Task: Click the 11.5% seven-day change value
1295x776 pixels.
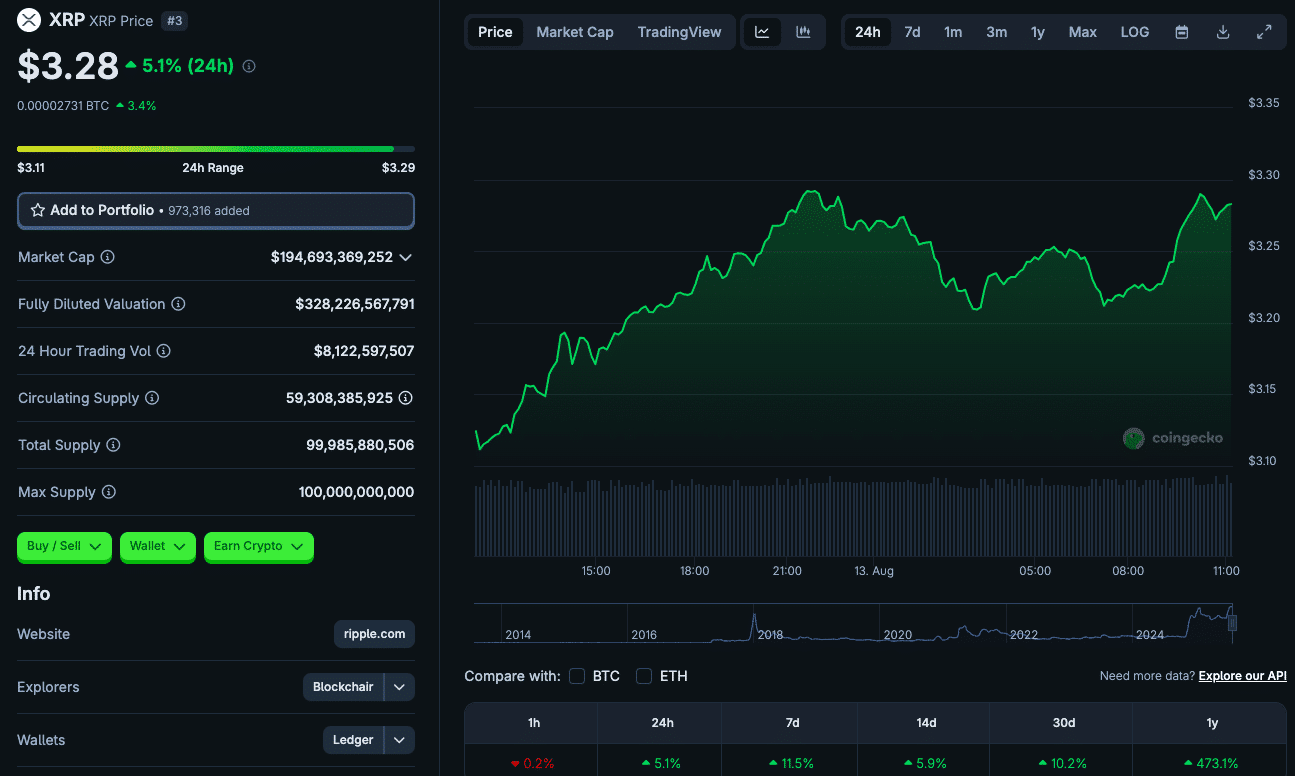Action: click(791, 763)
